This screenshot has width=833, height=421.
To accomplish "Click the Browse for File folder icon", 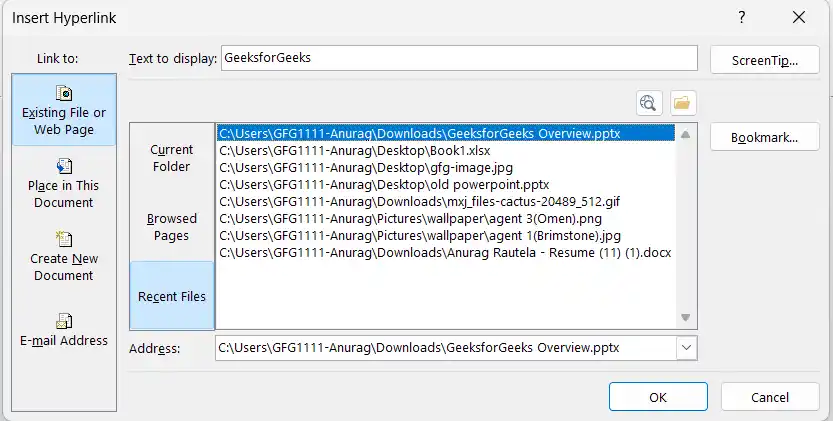I will point(683,103).
